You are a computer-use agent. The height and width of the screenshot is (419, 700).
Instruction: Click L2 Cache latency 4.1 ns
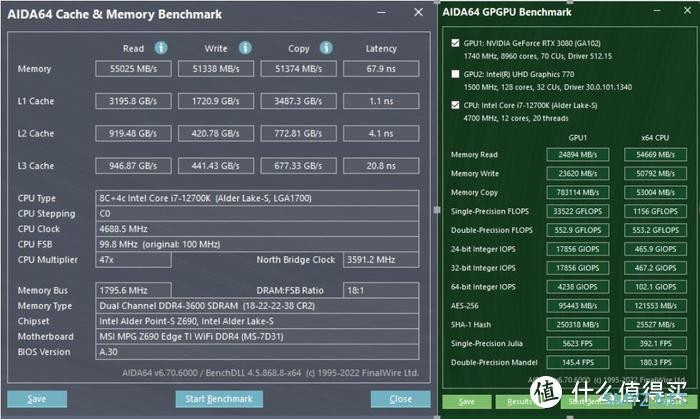click(x=381, y=133)
